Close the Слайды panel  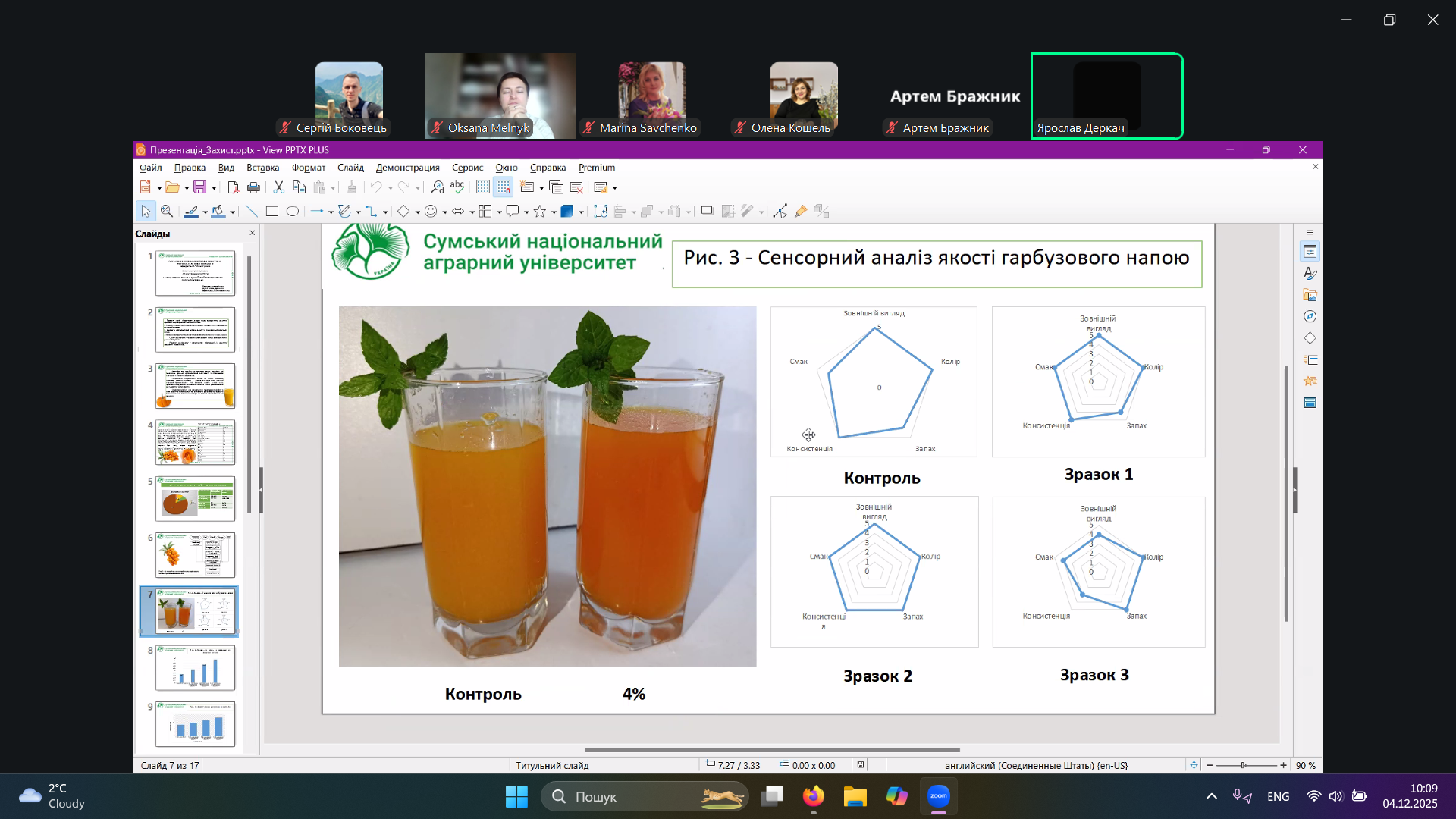(x=253, y=233)
